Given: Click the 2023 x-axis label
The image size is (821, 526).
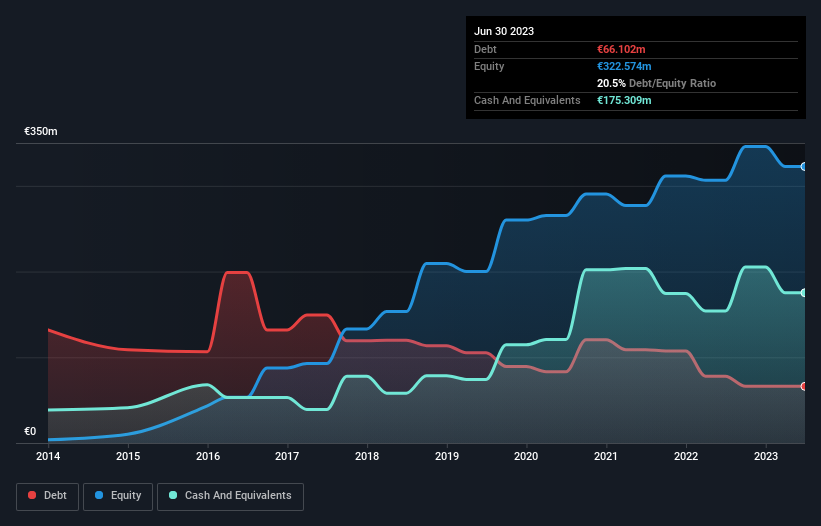Looking at the screenshot, I should 765,456.
